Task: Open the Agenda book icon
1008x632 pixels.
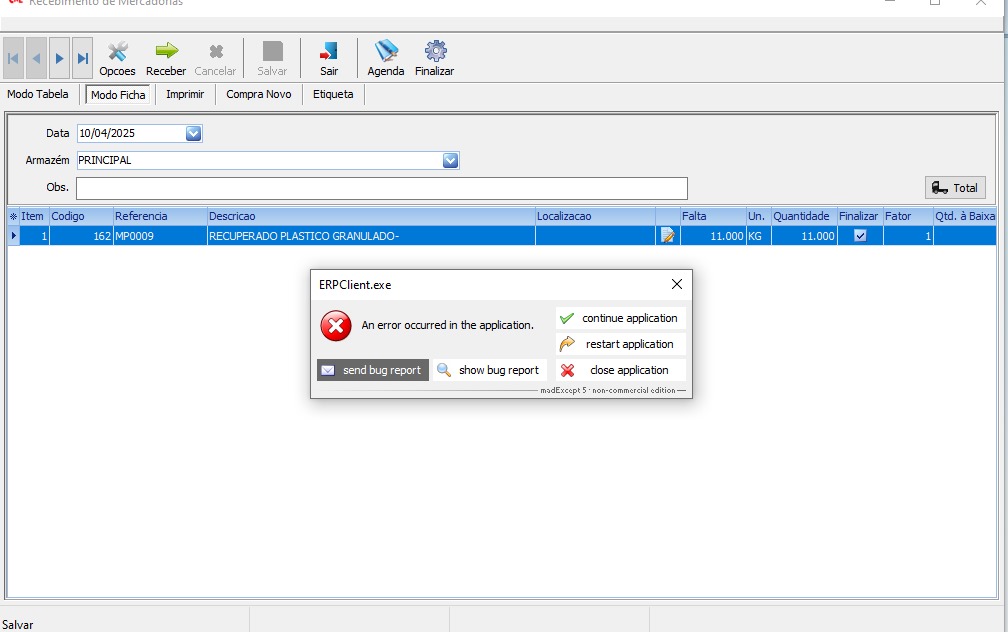Action: click(386, 52)
